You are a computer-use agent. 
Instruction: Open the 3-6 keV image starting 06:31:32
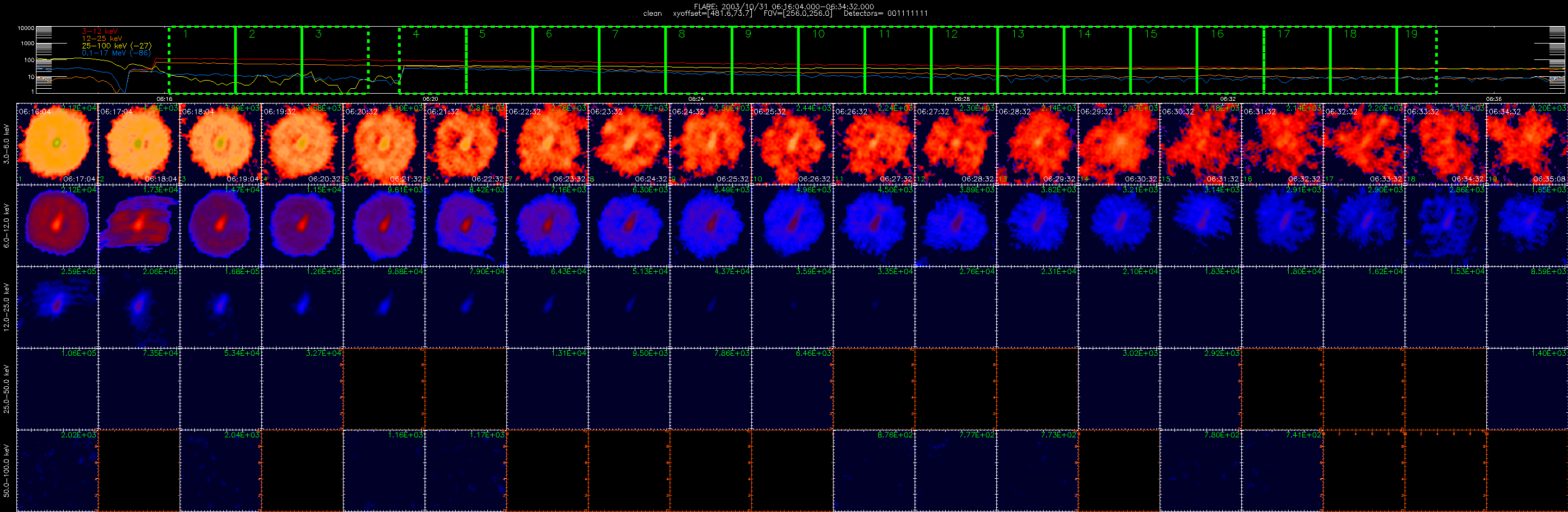(x=1283, y=144)
